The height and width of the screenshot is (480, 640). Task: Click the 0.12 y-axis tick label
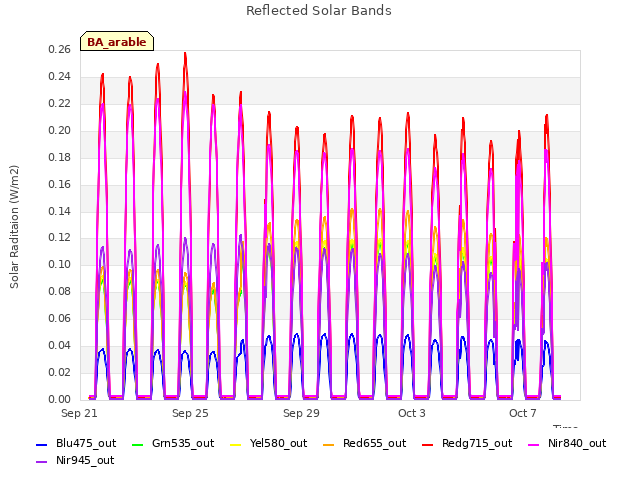60,238
